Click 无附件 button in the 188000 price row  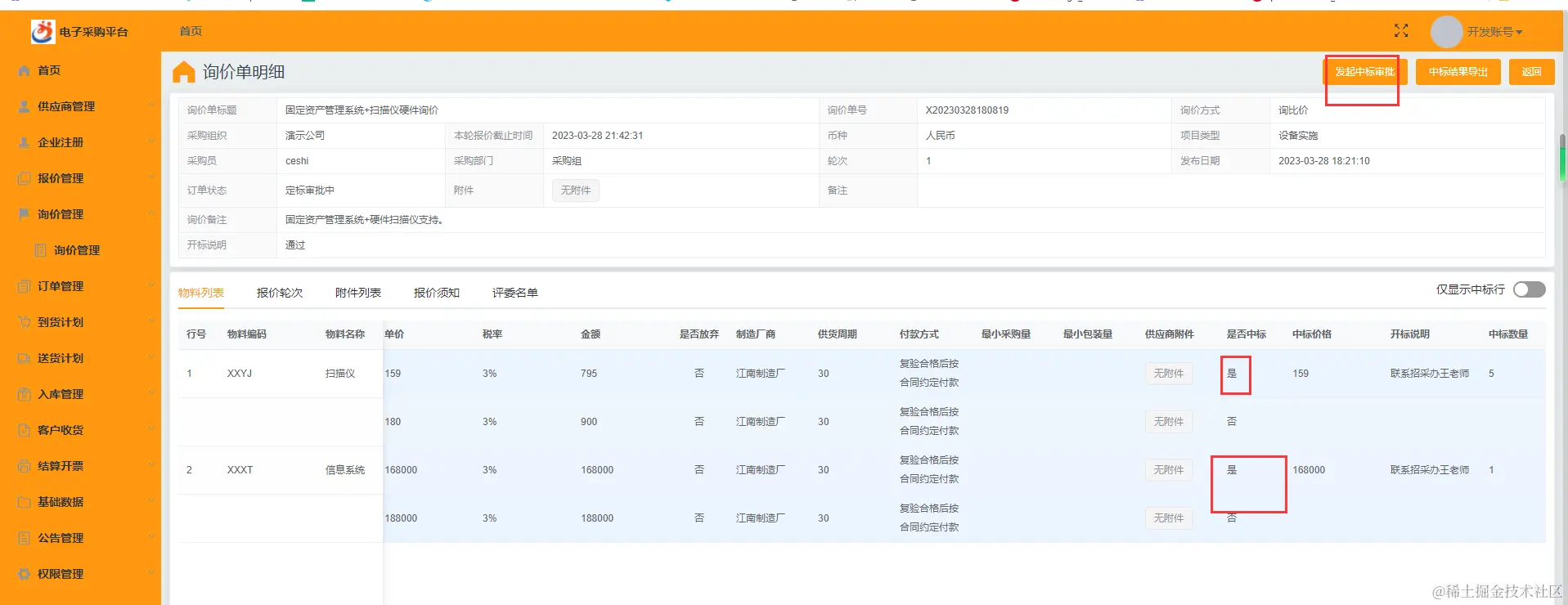coord(1169,518)
